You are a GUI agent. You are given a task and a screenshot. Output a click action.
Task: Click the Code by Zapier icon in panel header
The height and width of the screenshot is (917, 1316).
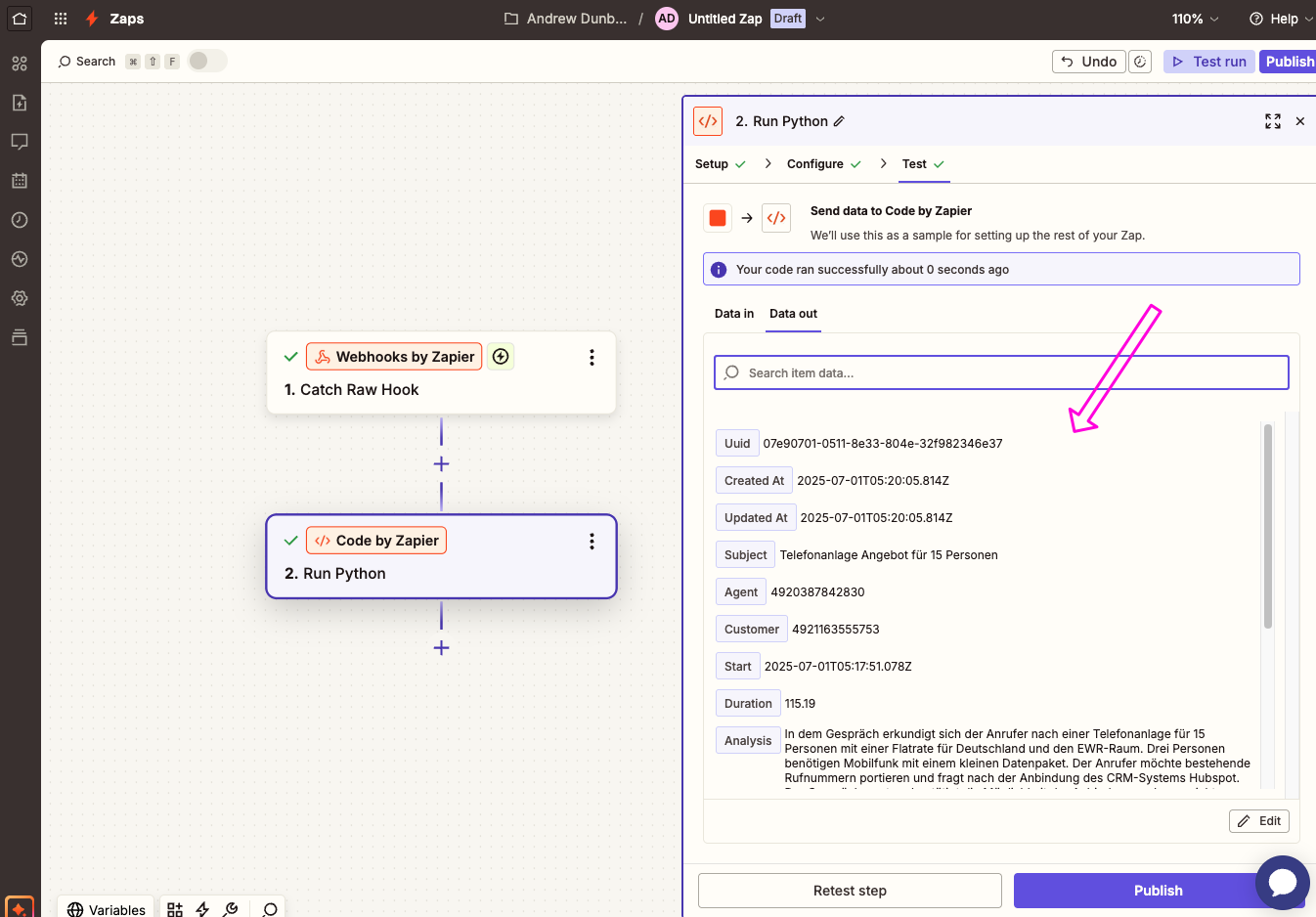[x=708, y=121]
